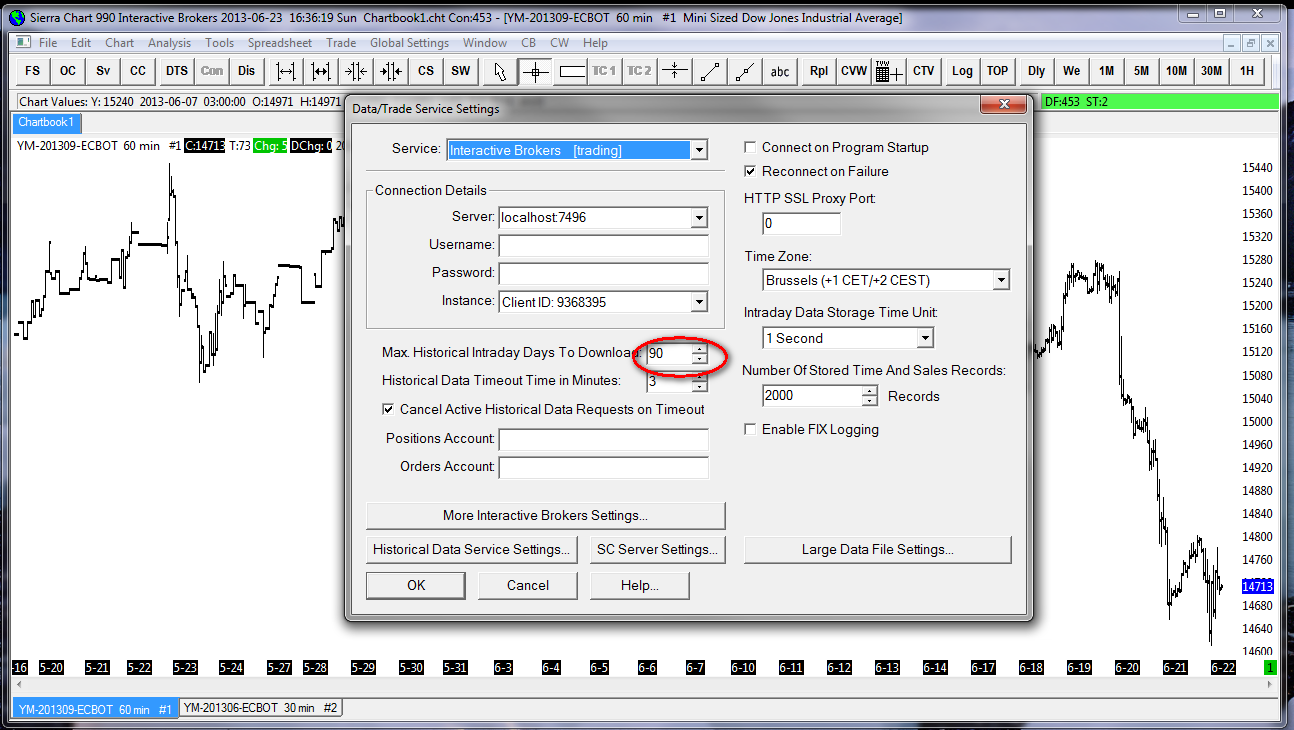Screen dimensions: 1294x730
Task: Open the File menu
Action: tap(48, 43)
